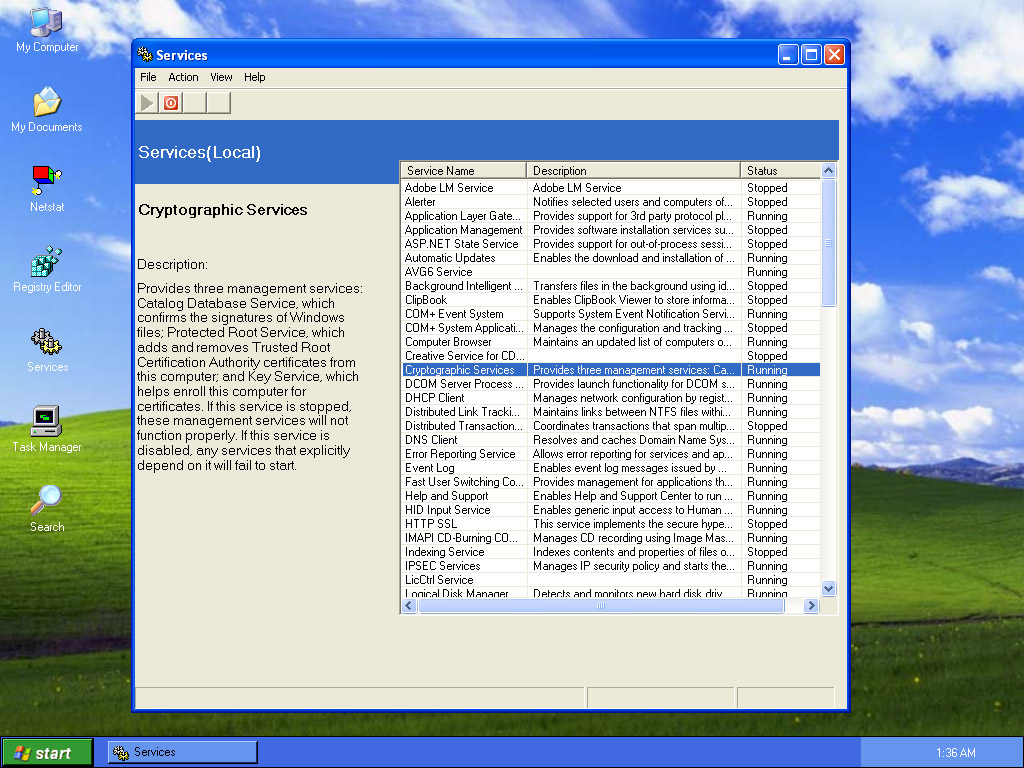Select the Alerter service

click(611, 202)
